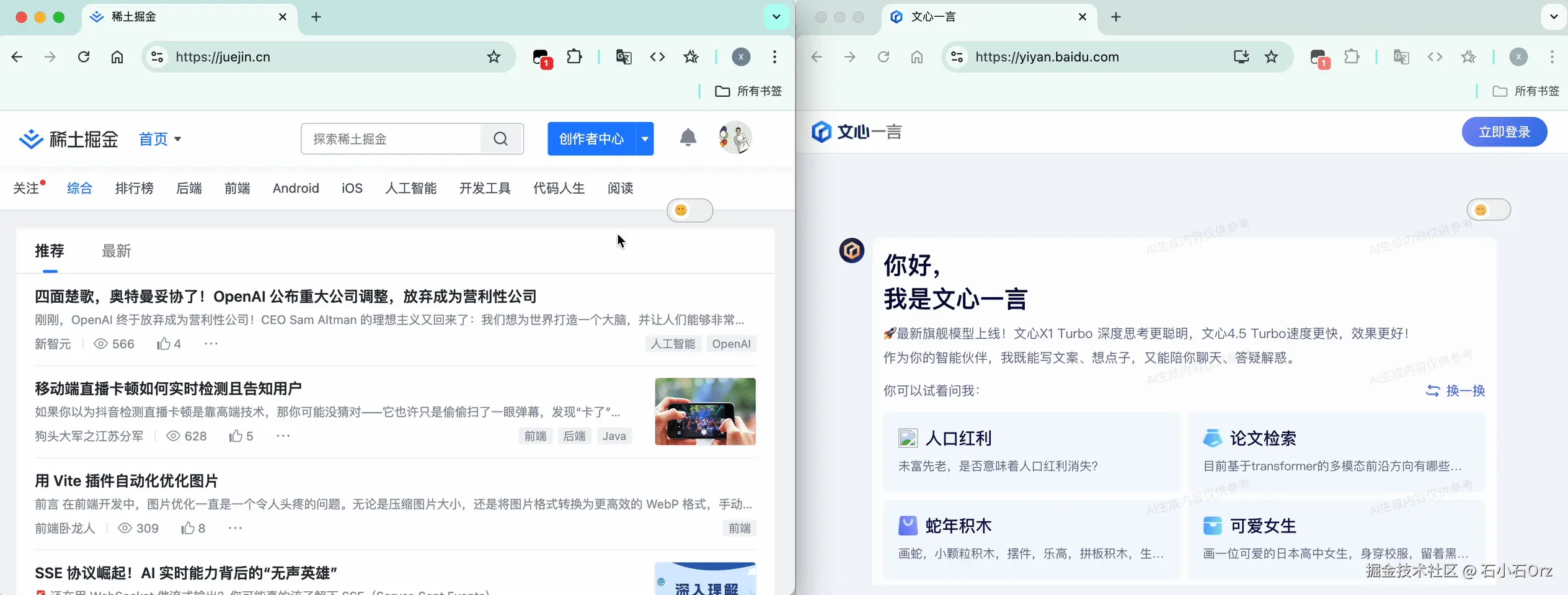Viewport: 1568px width, 595px height.
Task: Open more options for 狗头大军之江苏分军 article
Action: tap(283, 436)
